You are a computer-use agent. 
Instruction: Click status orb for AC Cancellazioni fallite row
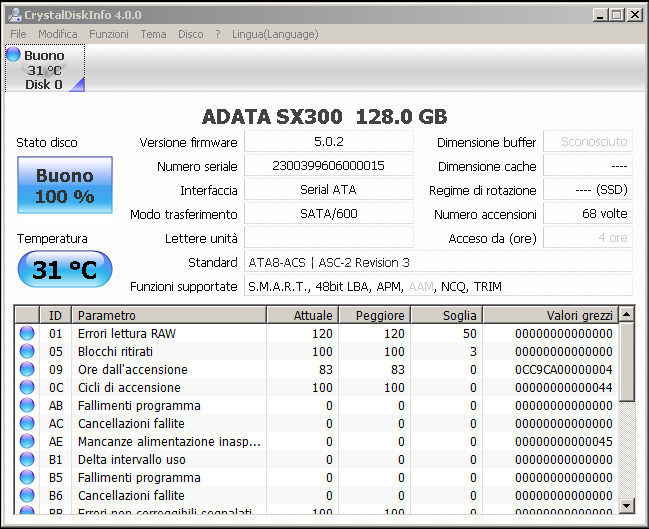(x=27, y=423)
